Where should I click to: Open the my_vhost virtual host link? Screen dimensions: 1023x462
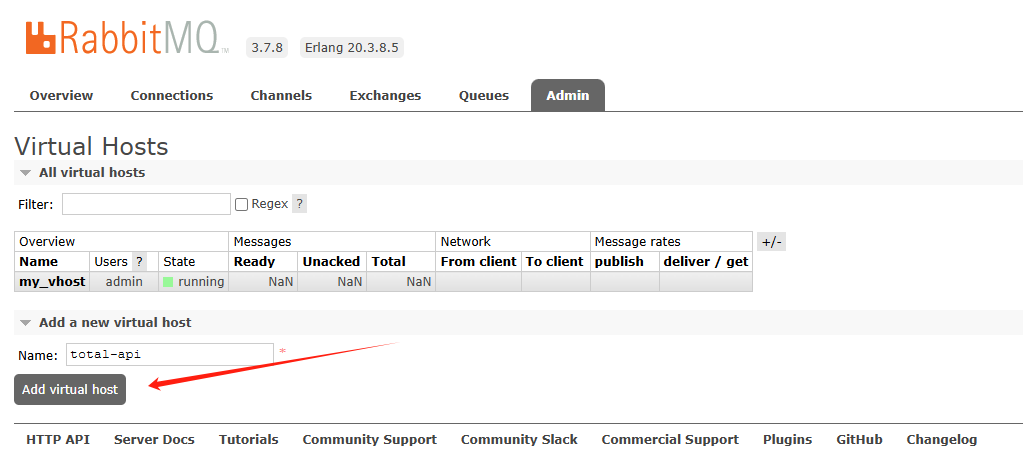point(52,282)
